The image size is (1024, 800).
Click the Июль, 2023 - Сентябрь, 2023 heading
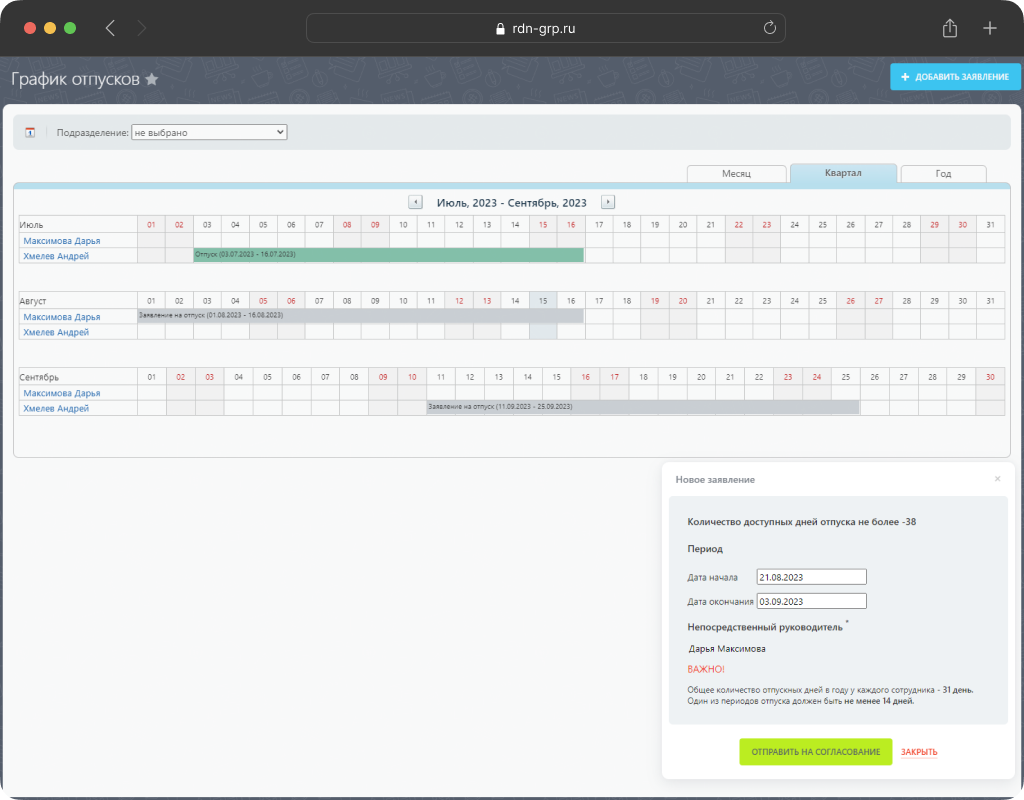coord(511,203)
